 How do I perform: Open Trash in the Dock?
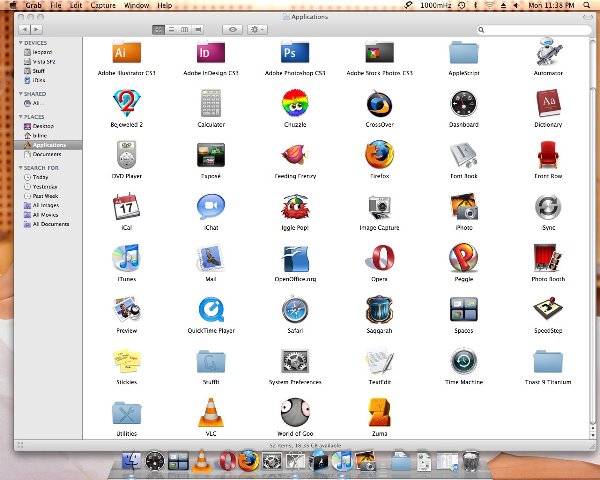click(471, 460)
